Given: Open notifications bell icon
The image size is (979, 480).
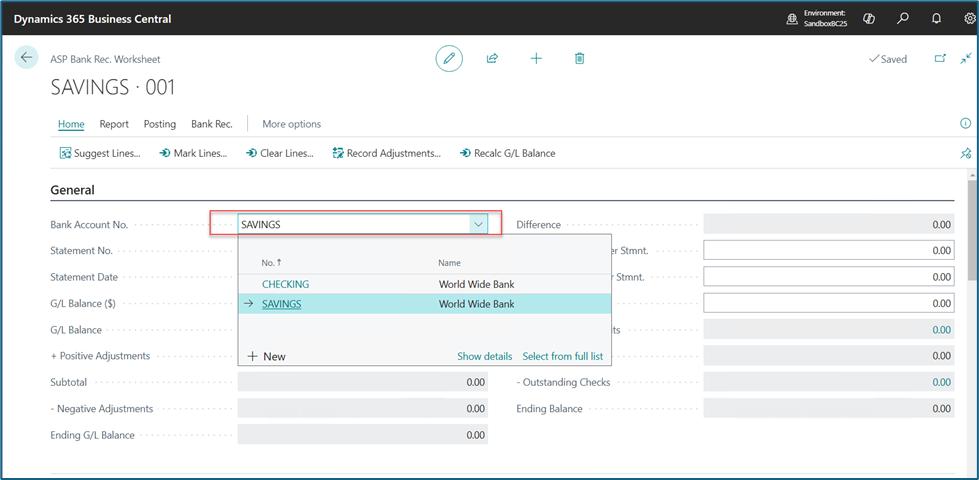Looking at the screenshot, I should (x=936, y=18).
